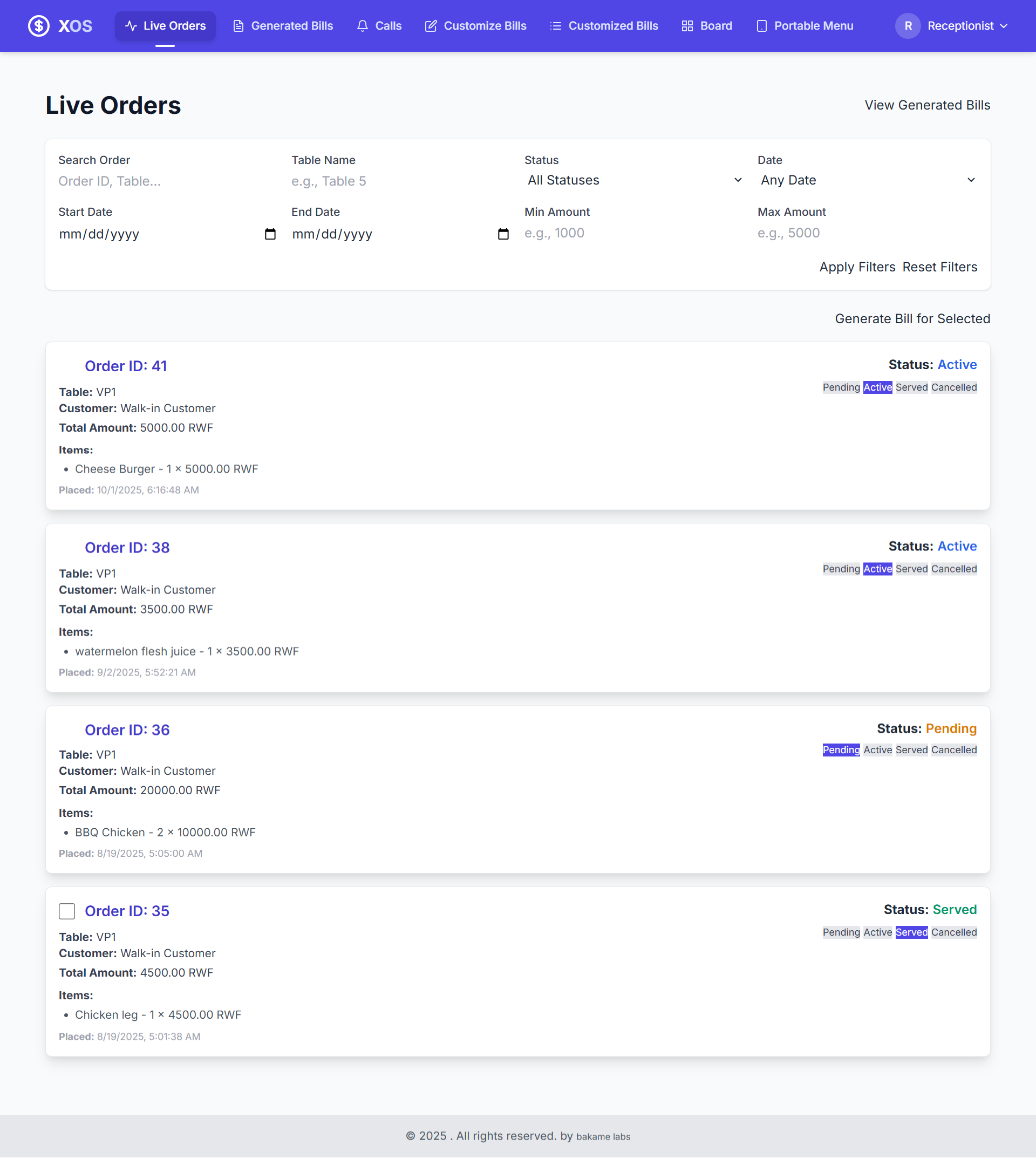
Task: Check the checkbox for Order ID 35
Action: (x=66, y=911)
